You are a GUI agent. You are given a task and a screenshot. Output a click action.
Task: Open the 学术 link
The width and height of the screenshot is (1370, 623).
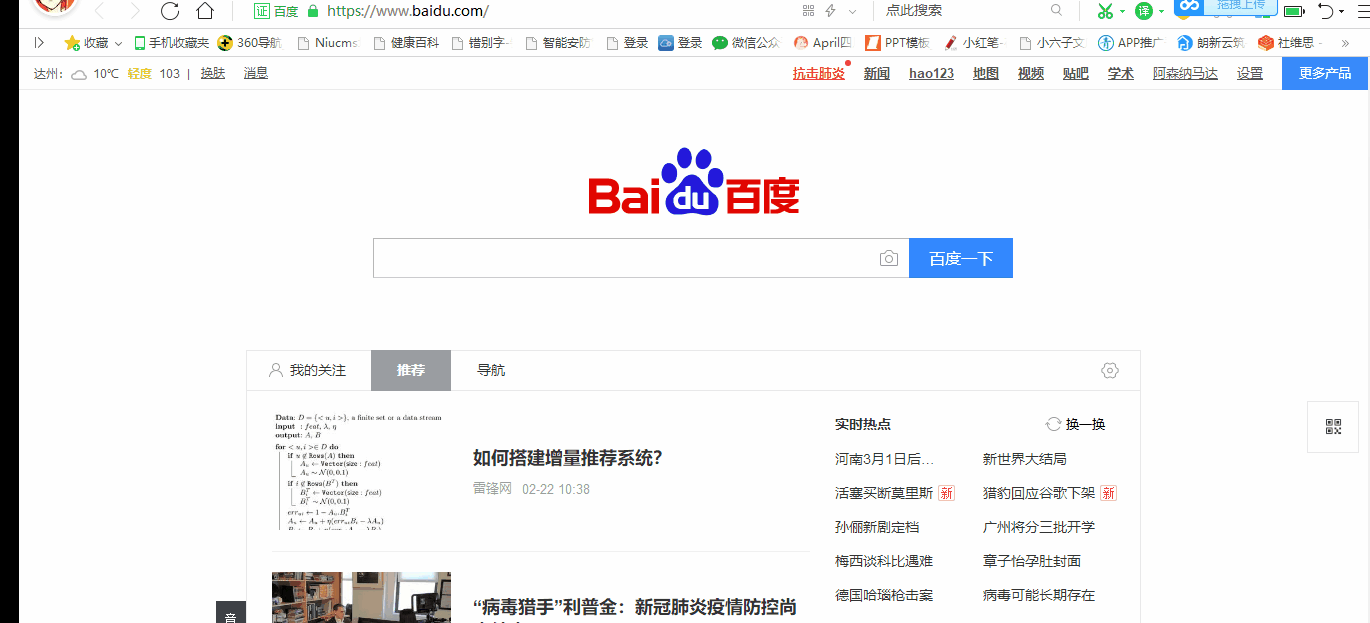[x=1121, y=73]
